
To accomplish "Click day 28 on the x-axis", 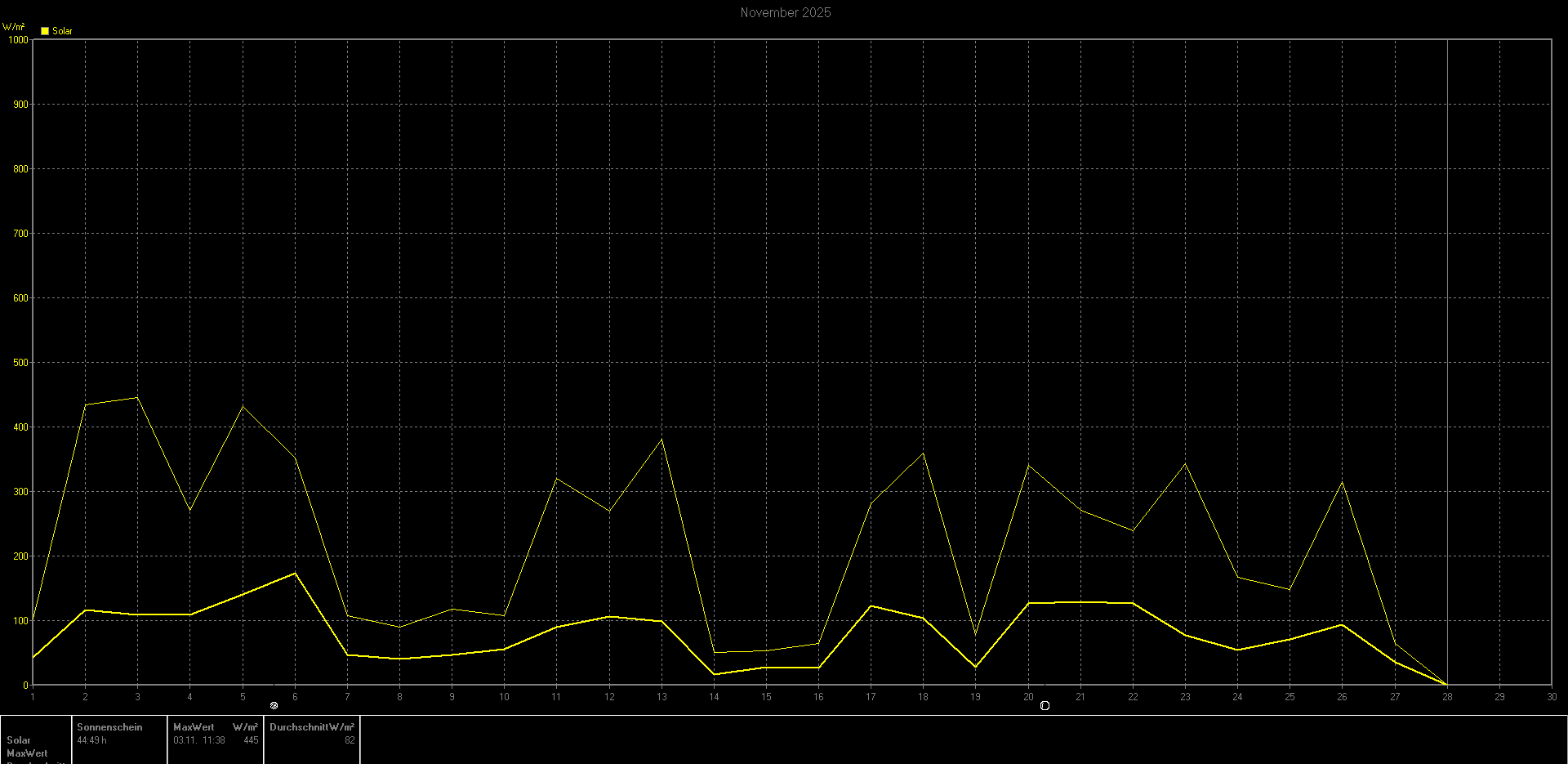I will click(x=1446, y=697).
